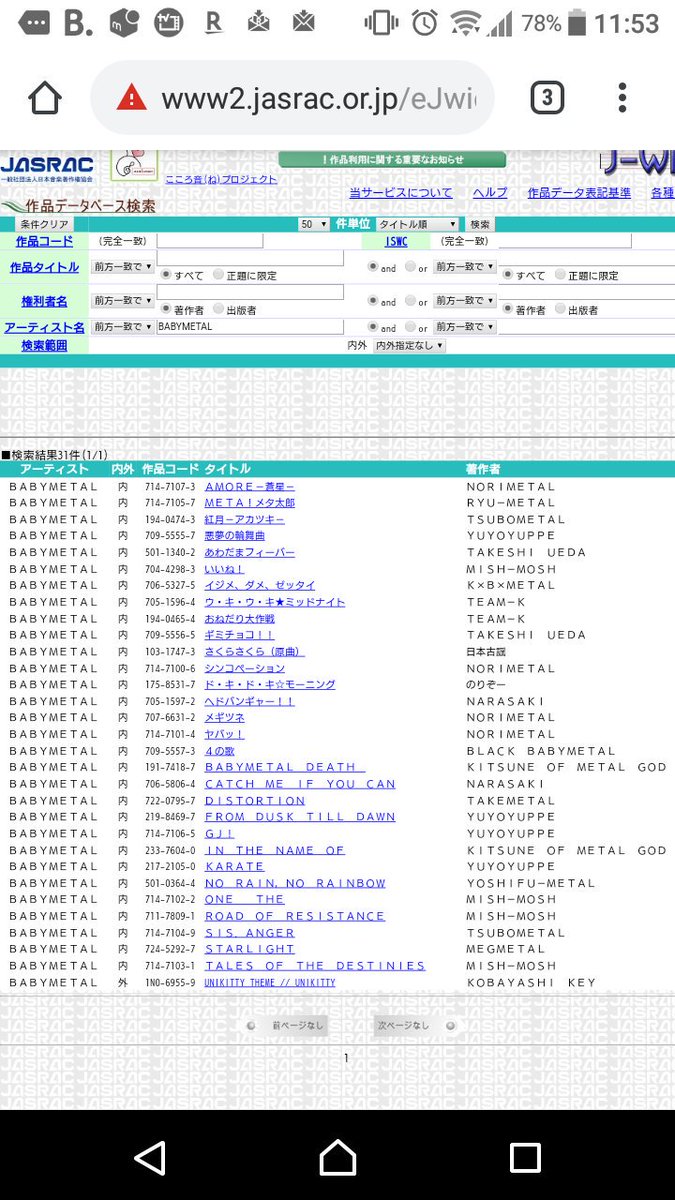Open the UNIKITTY THEME // UNIKITTY link

click(x=270, y=982)
